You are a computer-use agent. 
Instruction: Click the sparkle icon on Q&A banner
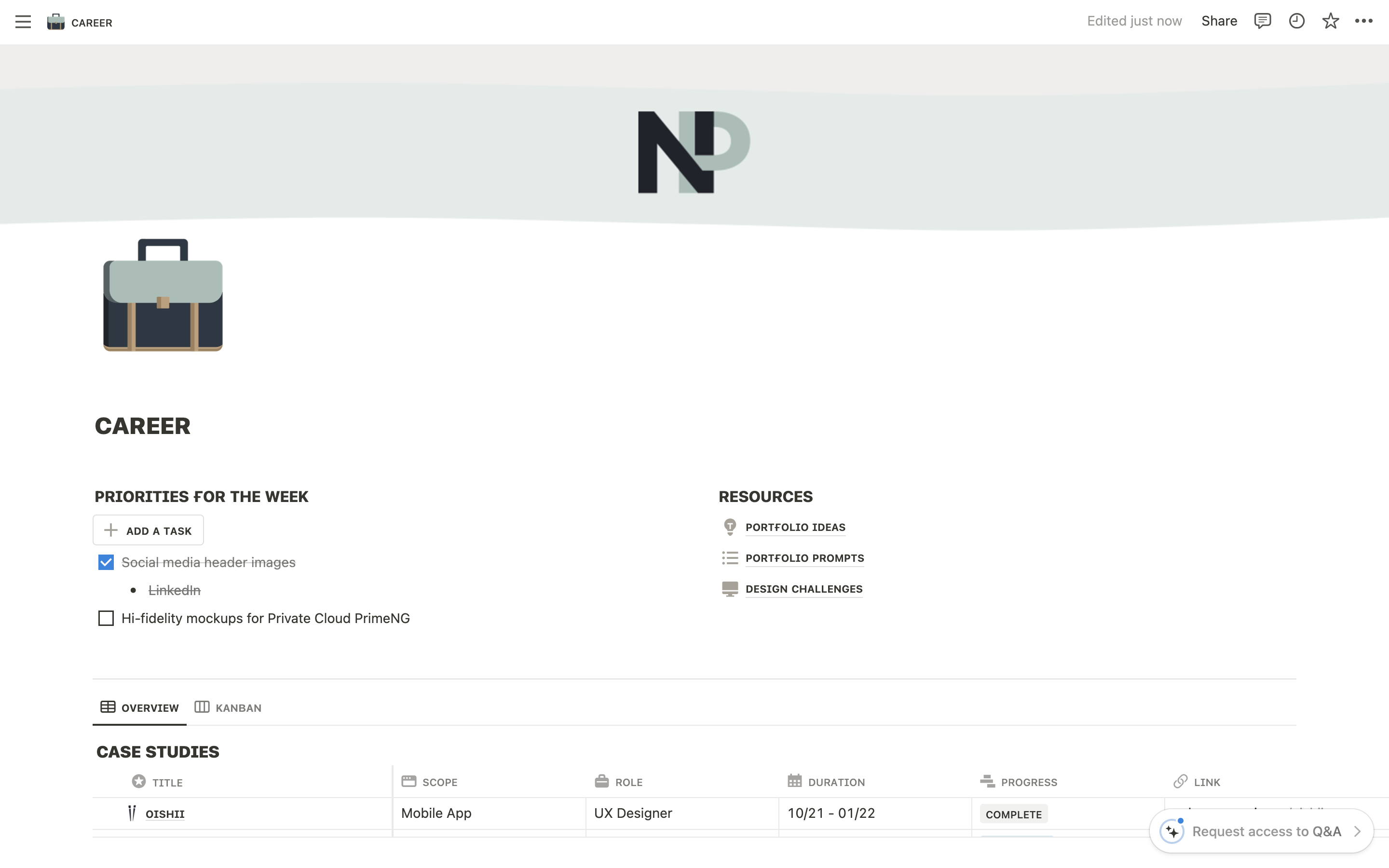1172,831
